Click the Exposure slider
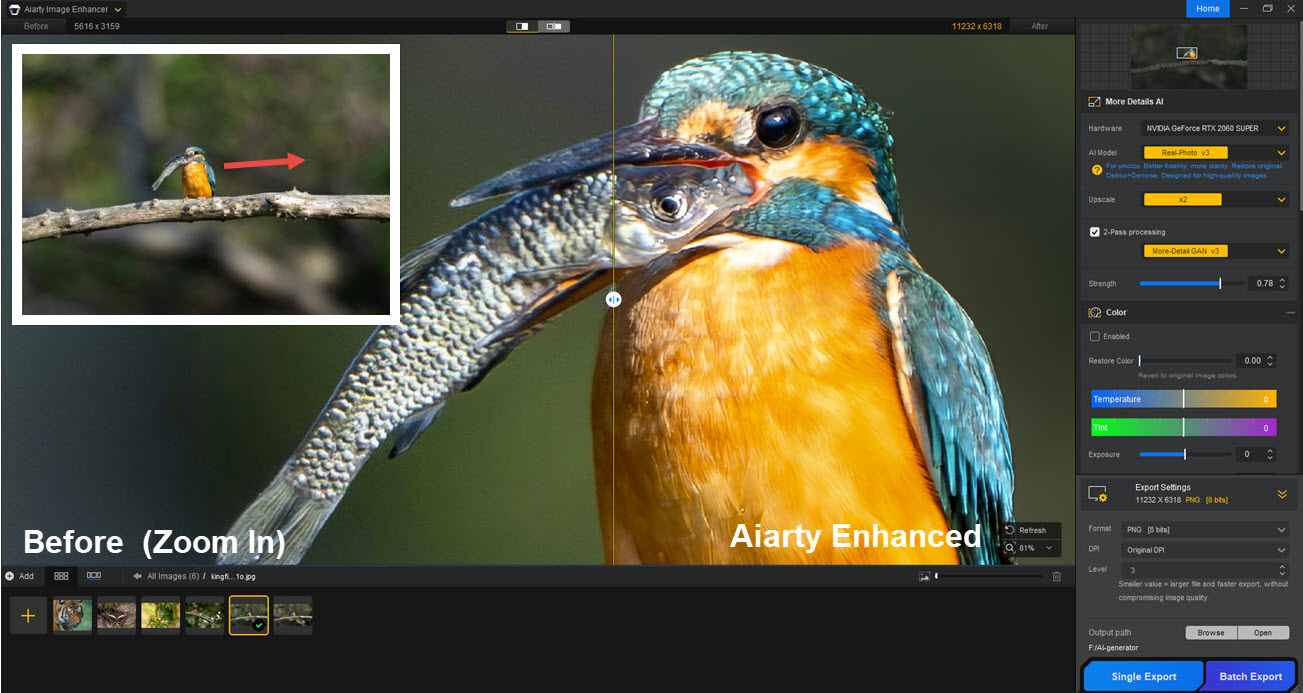 (1184, 454)
